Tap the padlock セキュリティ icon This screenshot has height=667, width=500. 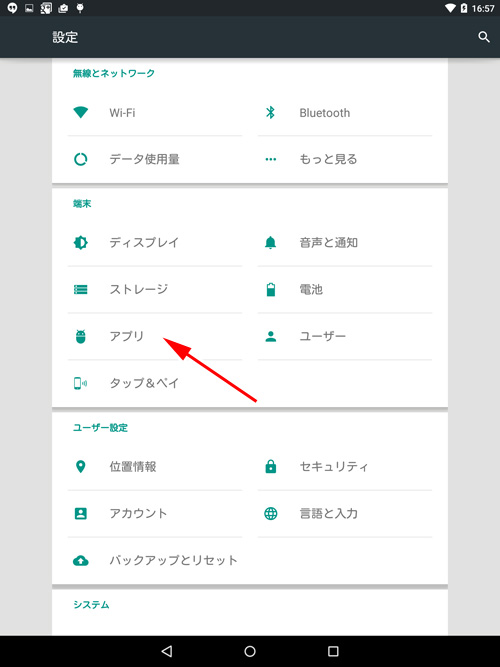271,467
